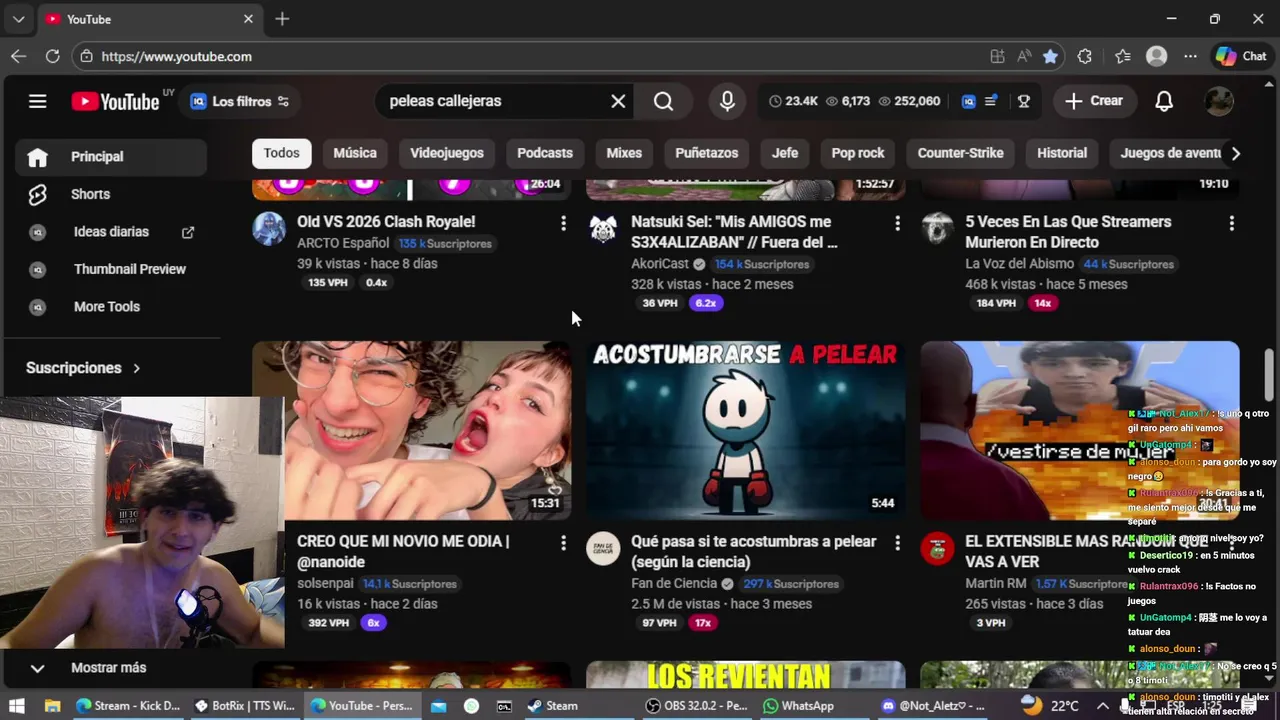The height and width of the screenshot is (720, 1280).
Task: Expand Mostrar más in the sidebar
Action: [x=111, y=668]
